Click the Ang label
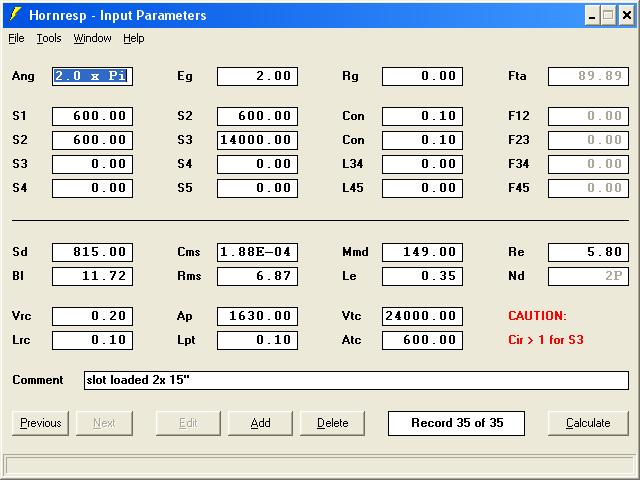 tap(23, 76)
